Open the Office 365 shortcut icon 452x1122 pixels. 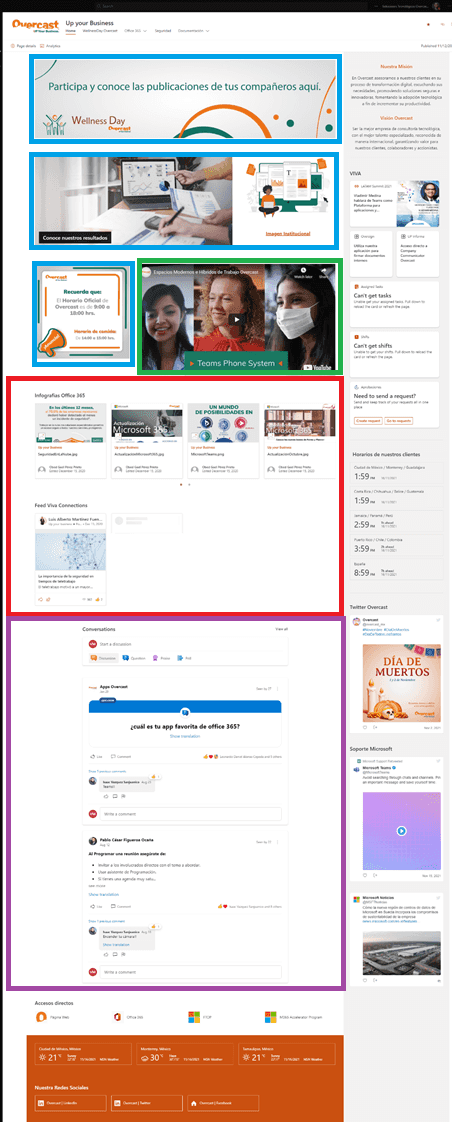pyautogui.click(x=118, y=1017)
